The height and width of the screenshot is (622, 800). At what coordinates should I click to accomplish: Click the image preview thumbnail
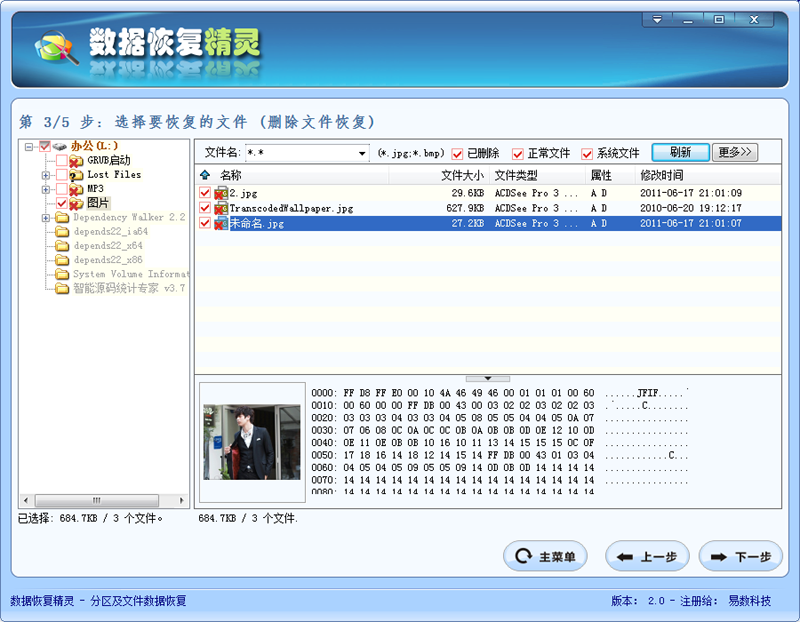tap(252, 442)
